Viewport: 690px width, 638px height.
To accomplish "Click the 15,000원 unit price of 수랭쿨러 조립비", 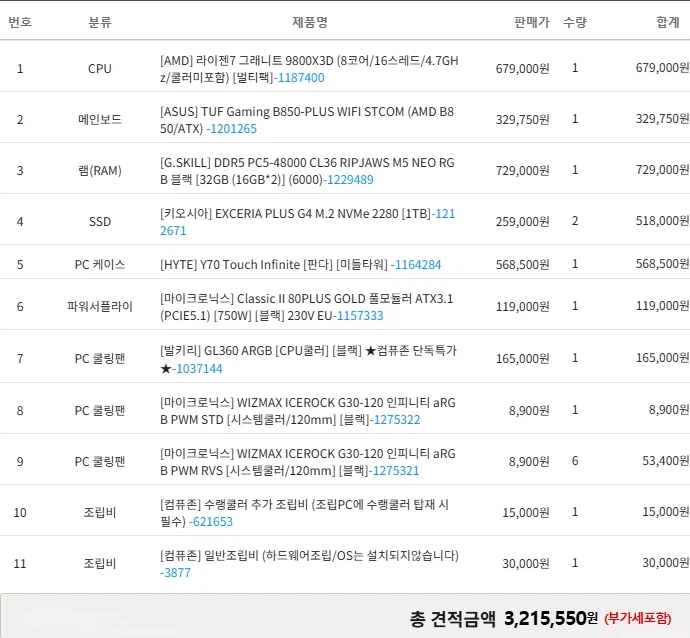I will coord(526,513).
